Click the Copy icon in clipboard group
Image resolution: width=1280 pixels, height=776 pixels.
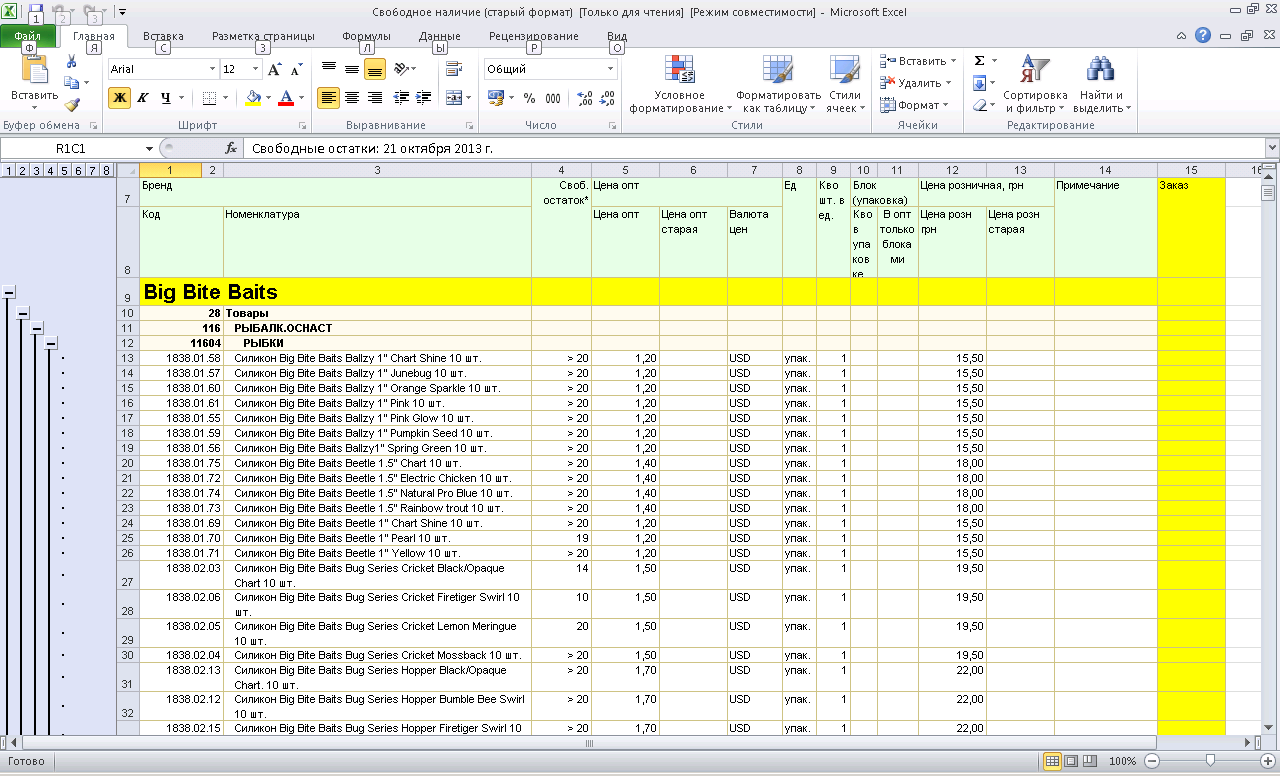(x=71, y=83)
